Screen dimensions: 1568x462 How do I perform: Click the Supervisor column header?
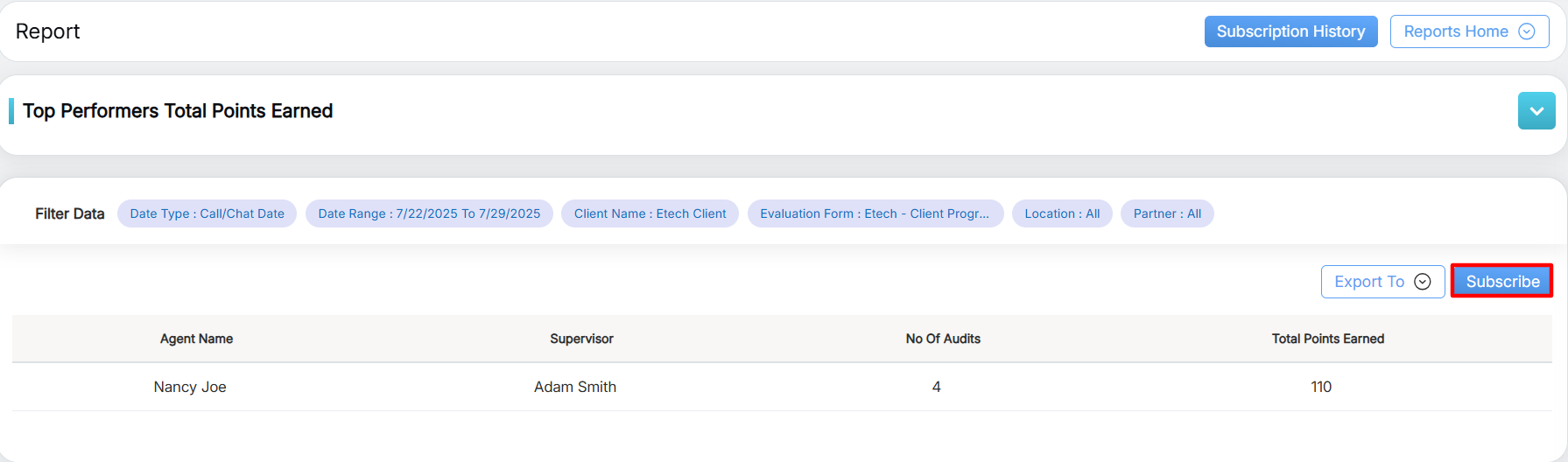click(x=581, y=339)
